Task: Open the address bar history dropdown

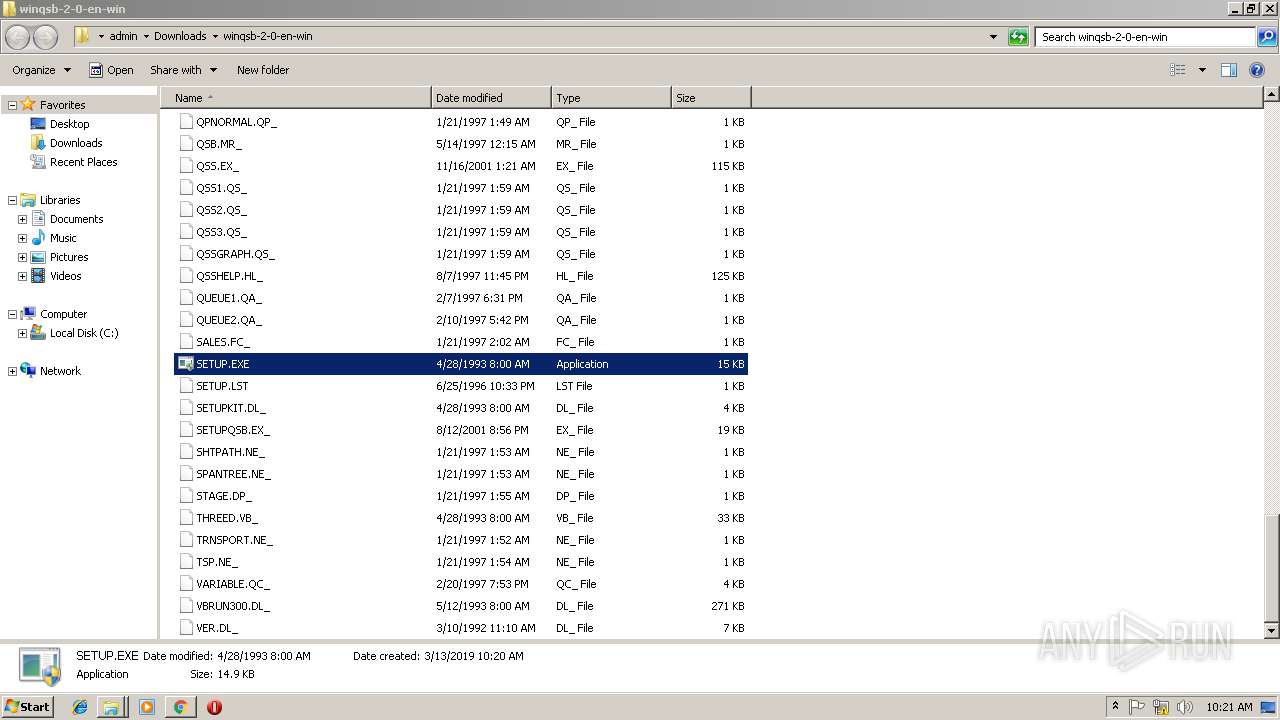Action: pos(993,37)
